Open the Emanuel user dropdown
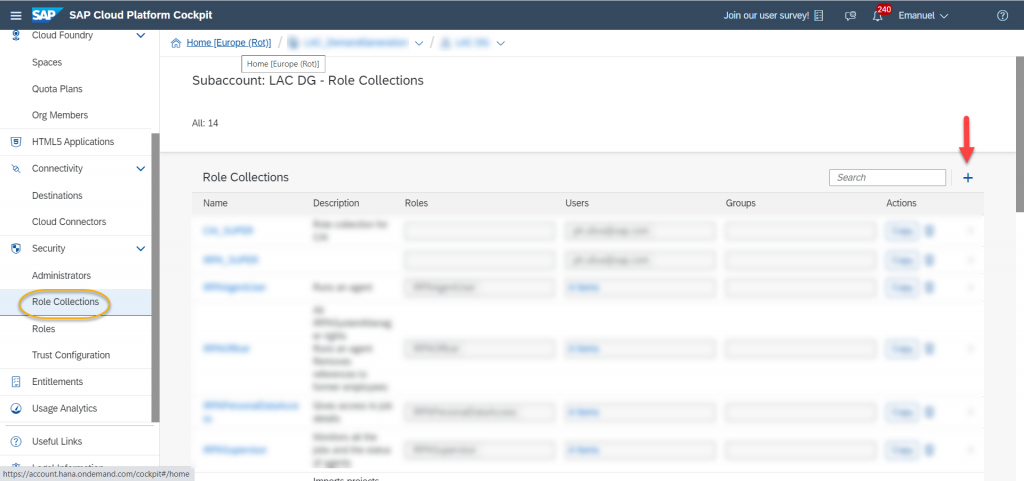1024x481 pixels. [923, 16]
